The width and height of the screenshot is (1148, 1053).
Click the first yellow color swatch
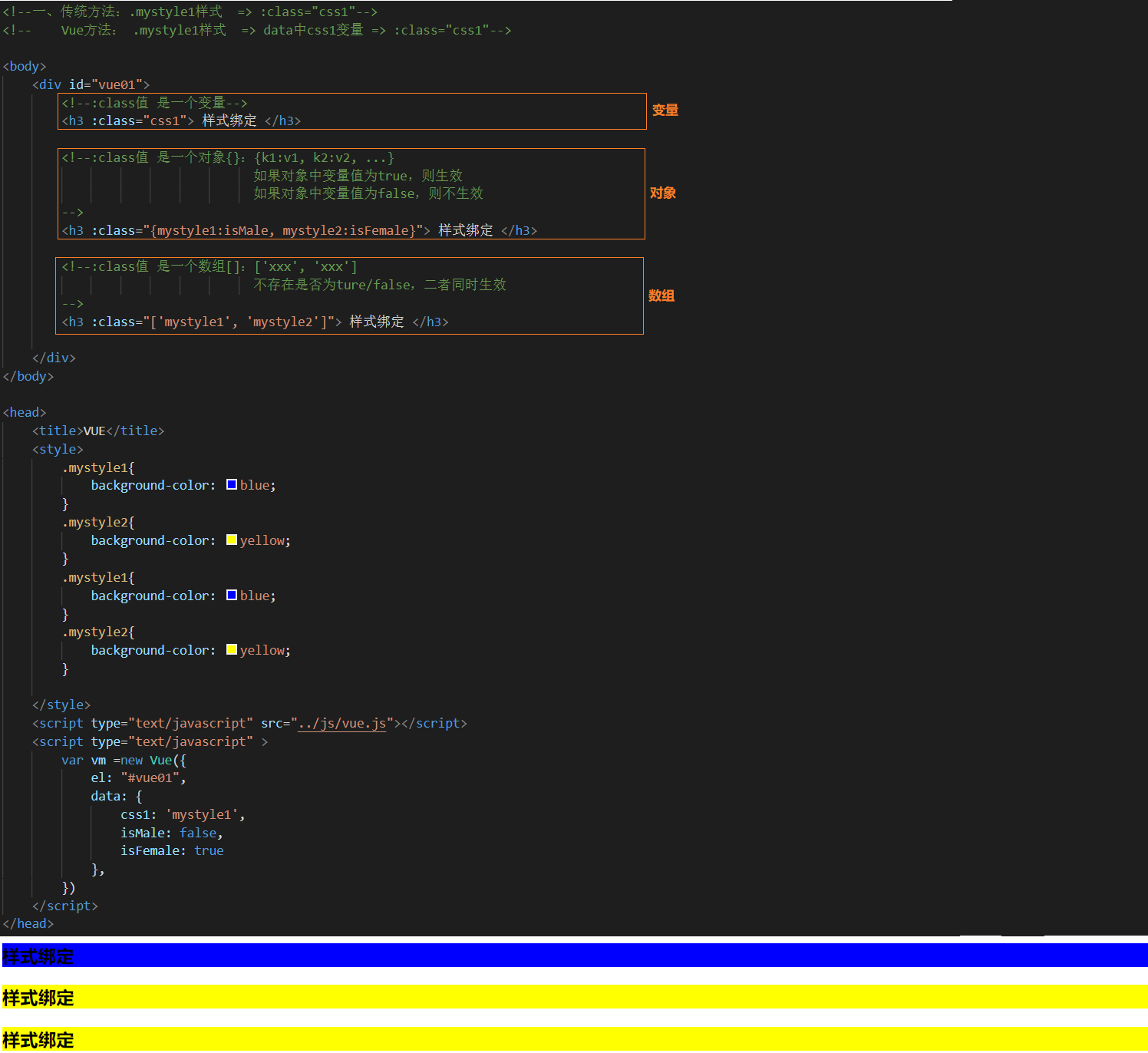[232, 540]
